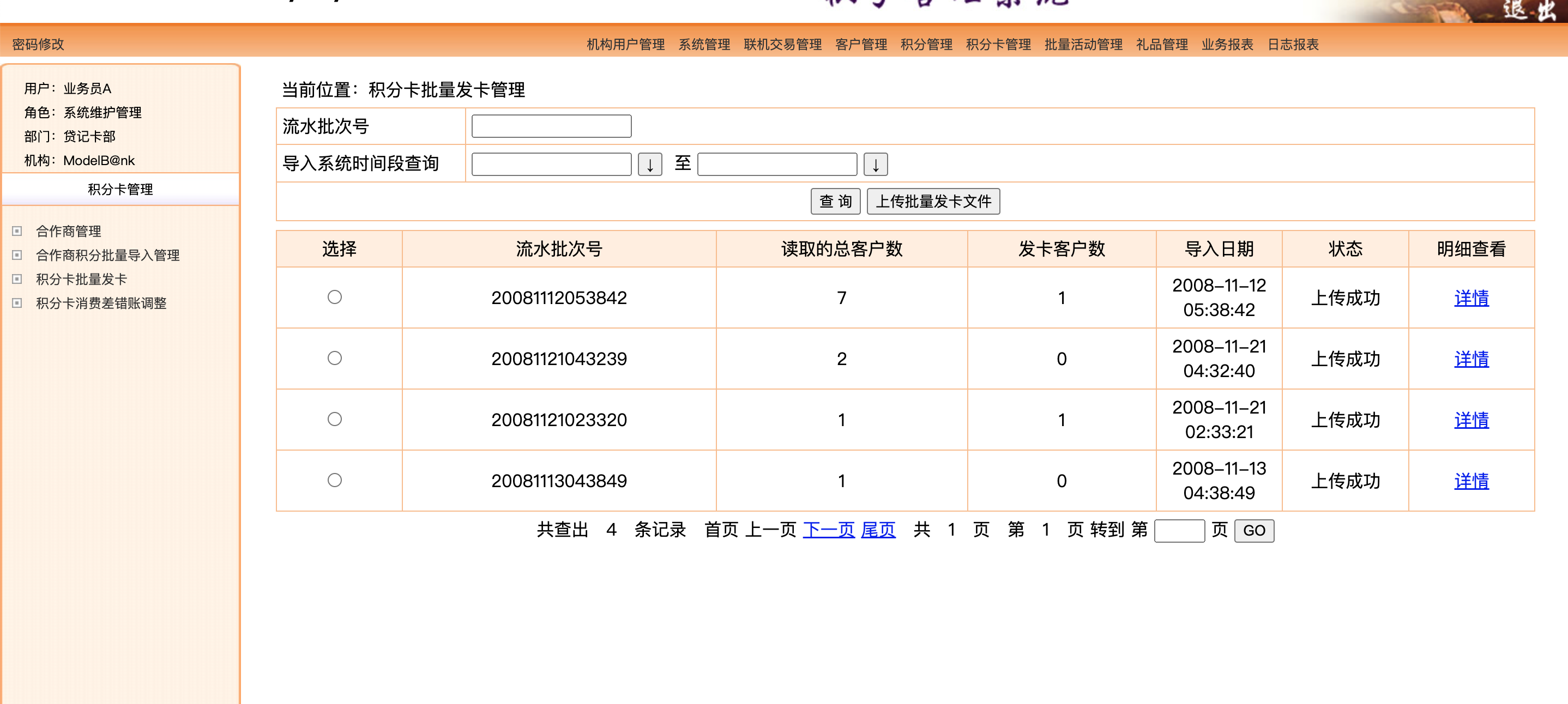Open the 积分卡管理 top menu
Screen dimensions: 1568x704
pos(998,45)
